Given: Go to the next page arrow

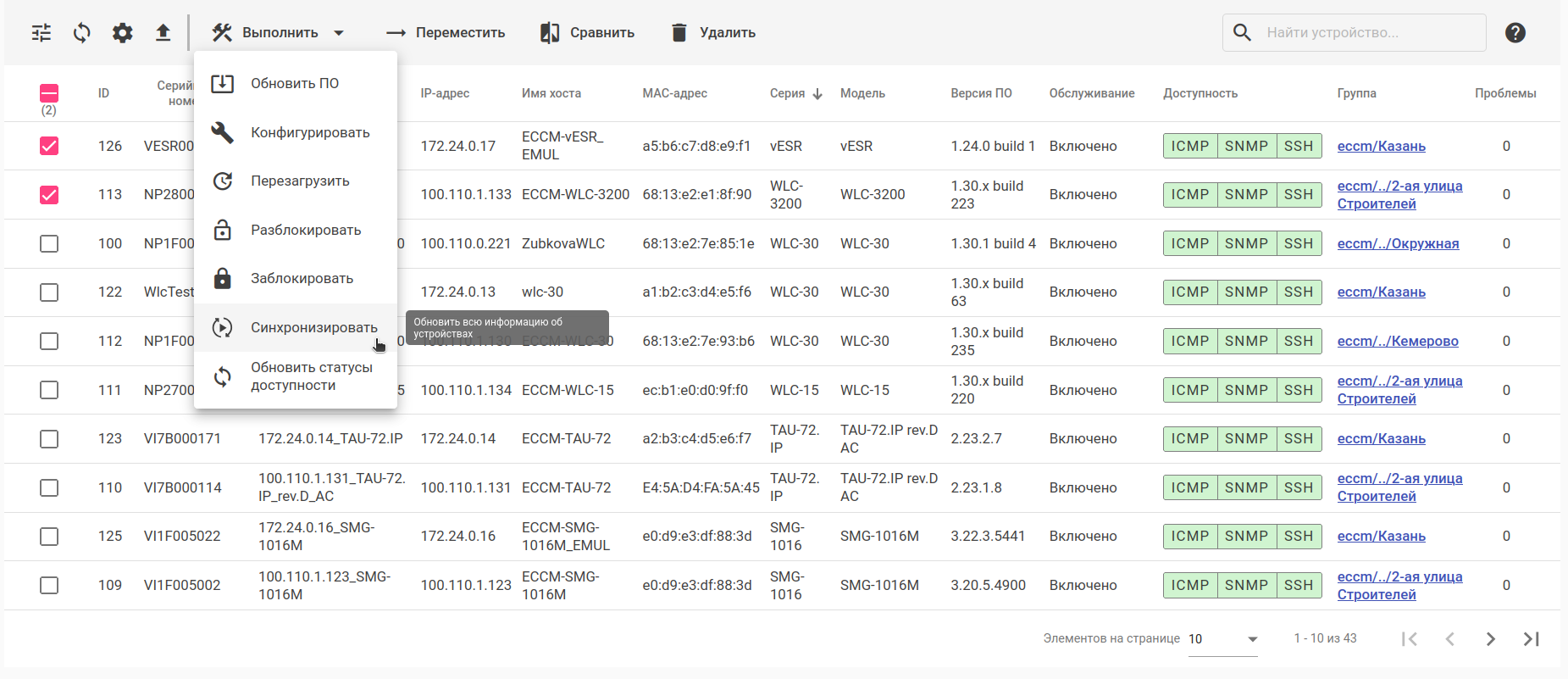Looking at the screenshot, I should (1490, 639).
